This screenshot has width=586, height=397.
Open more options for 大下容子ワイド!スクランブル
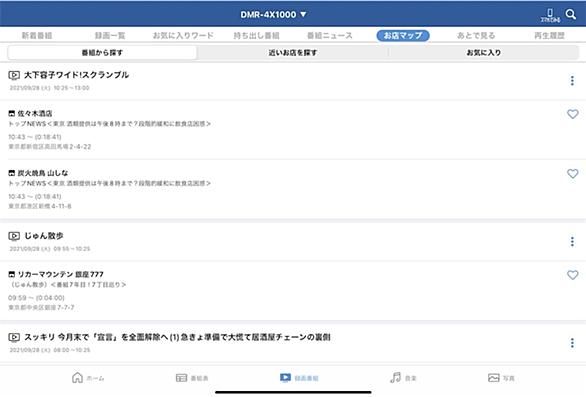coord(572,80)
